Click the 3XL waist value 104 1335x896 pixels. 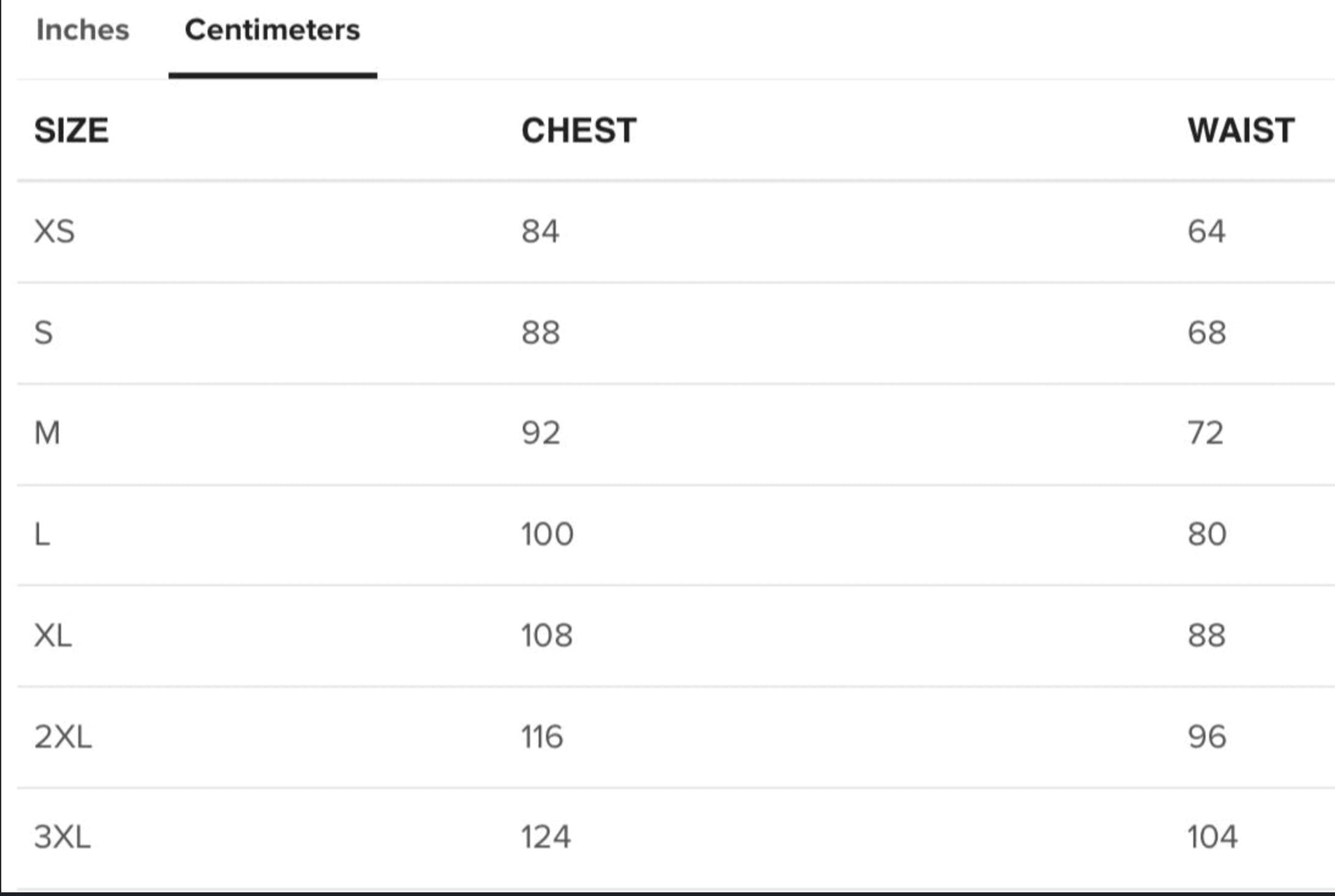click(1212, 837)
